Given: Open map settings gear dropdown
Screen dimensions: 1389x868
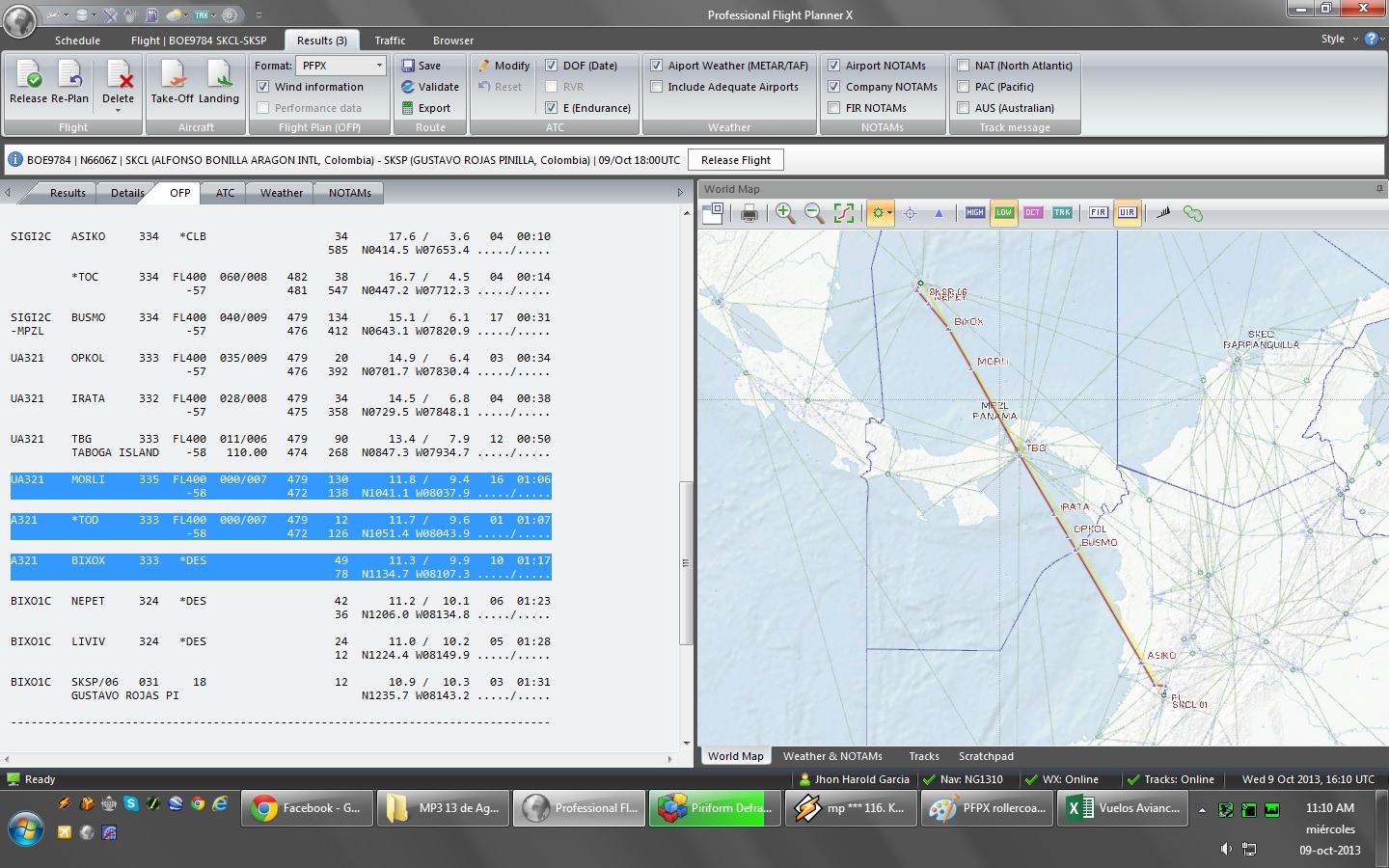Looking at the screenshot, I should click(889, 213).
